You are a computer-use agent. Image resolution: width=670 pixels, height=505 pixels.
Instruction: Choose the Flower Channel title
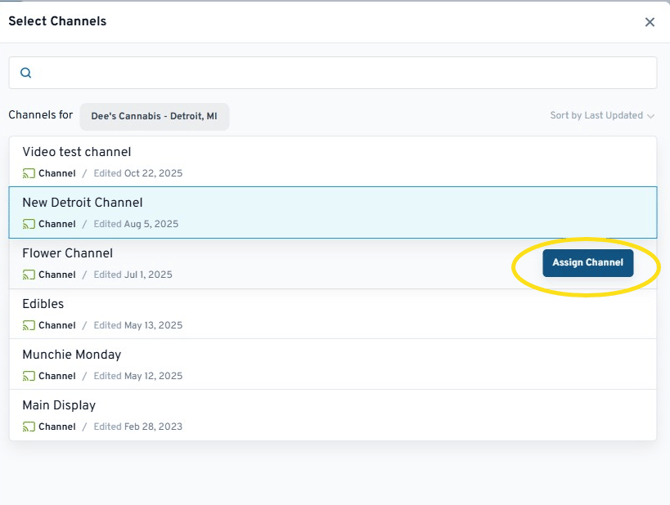67,254
